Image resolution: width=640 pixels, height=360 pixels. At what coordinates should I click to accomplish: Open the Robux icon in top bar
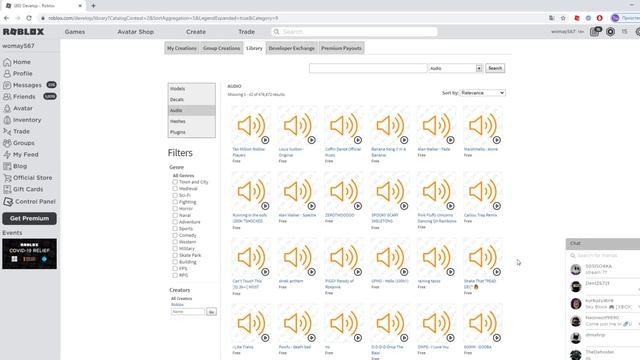click(x=610, y=32)
